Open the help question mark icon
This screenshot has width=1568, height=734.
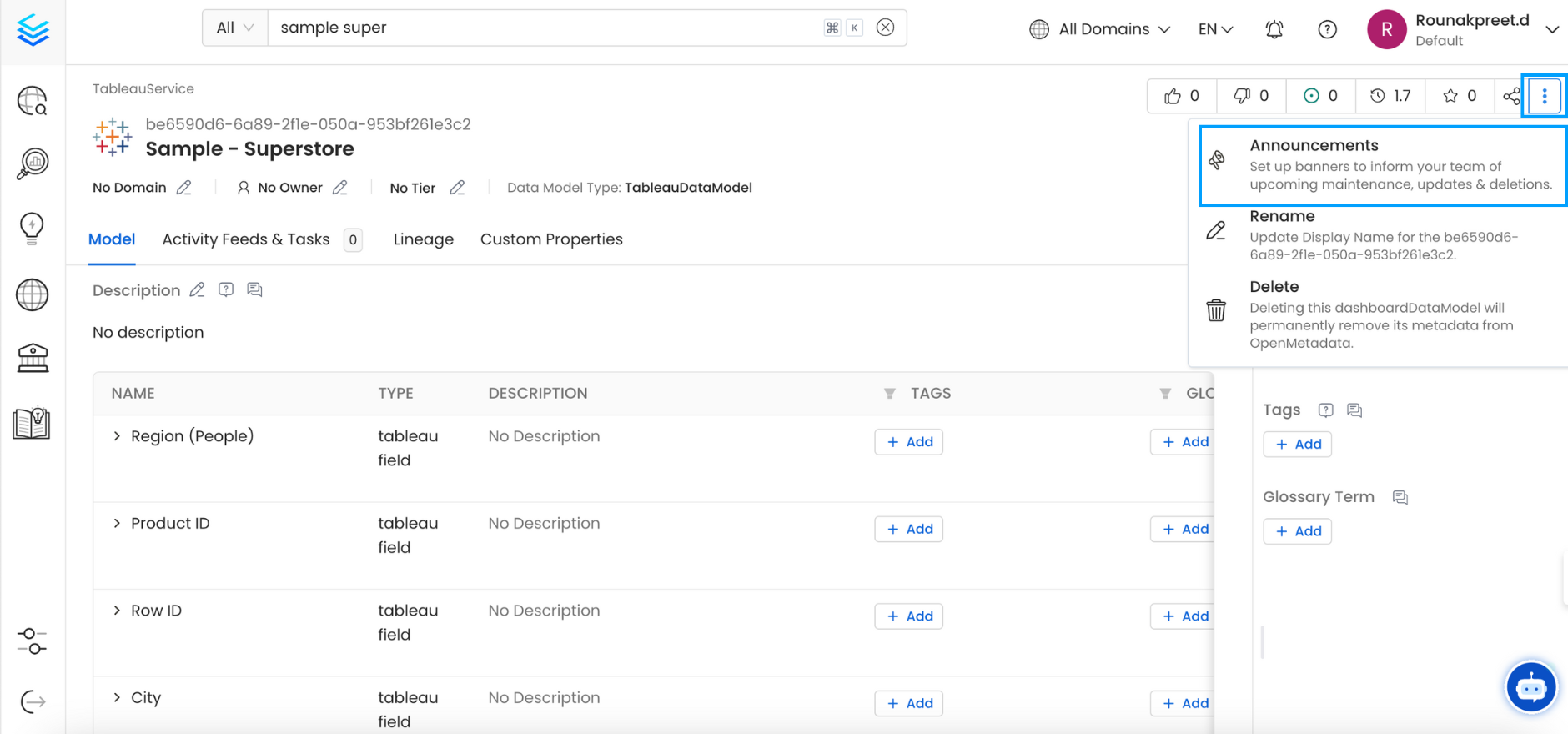1327,29
